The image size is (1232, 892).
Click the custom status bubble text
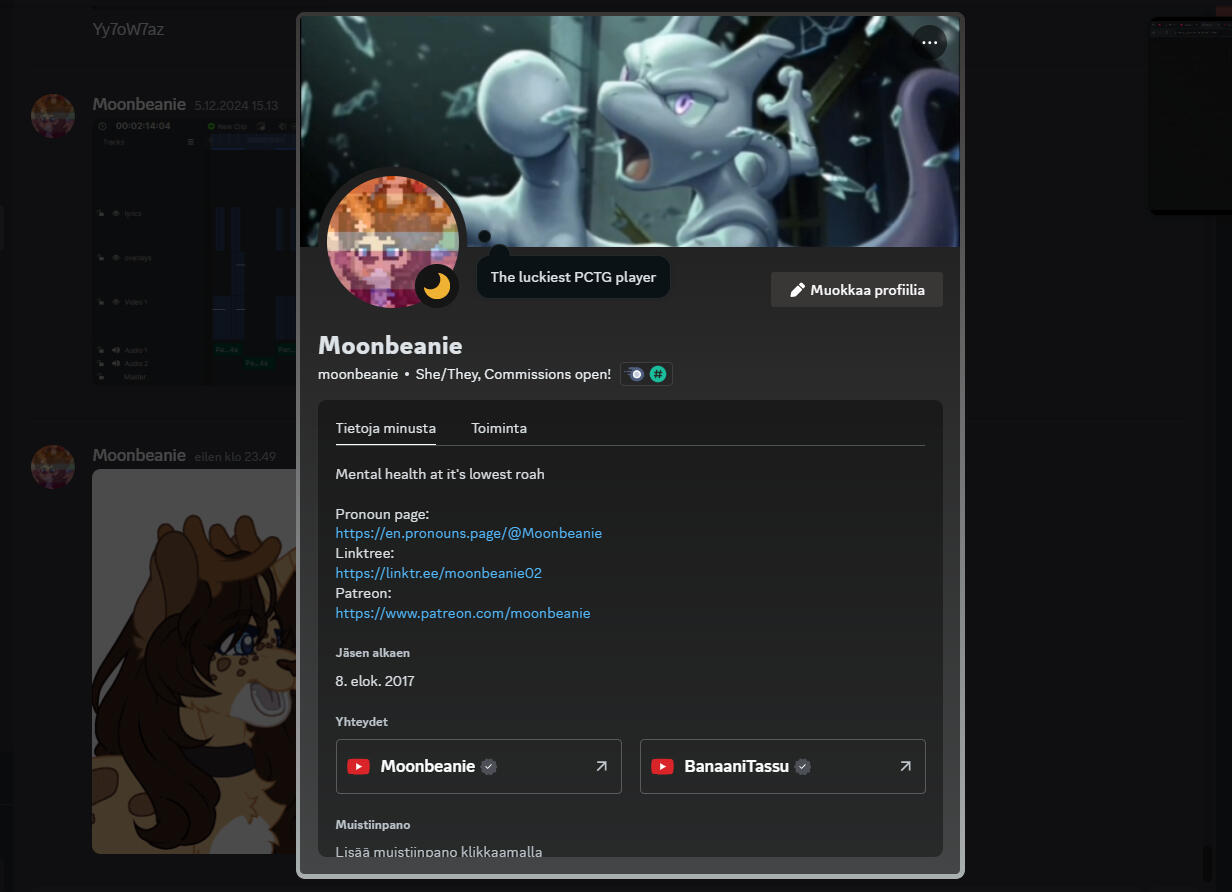(x=573, y=277)
